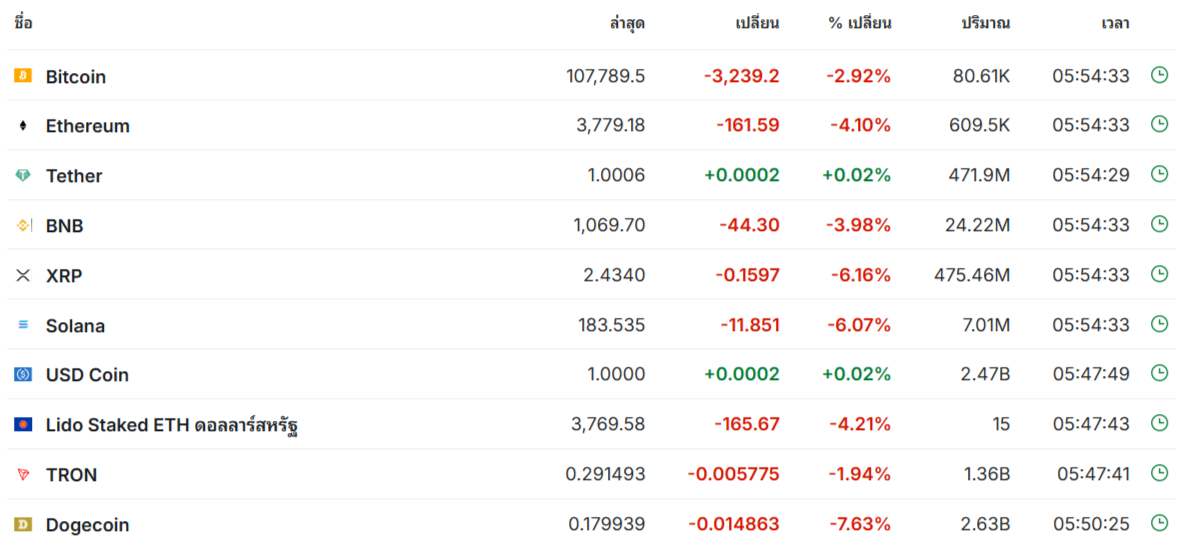Click the Solana logo icon
Screen dimensions: 1178x545
(23, 325)
